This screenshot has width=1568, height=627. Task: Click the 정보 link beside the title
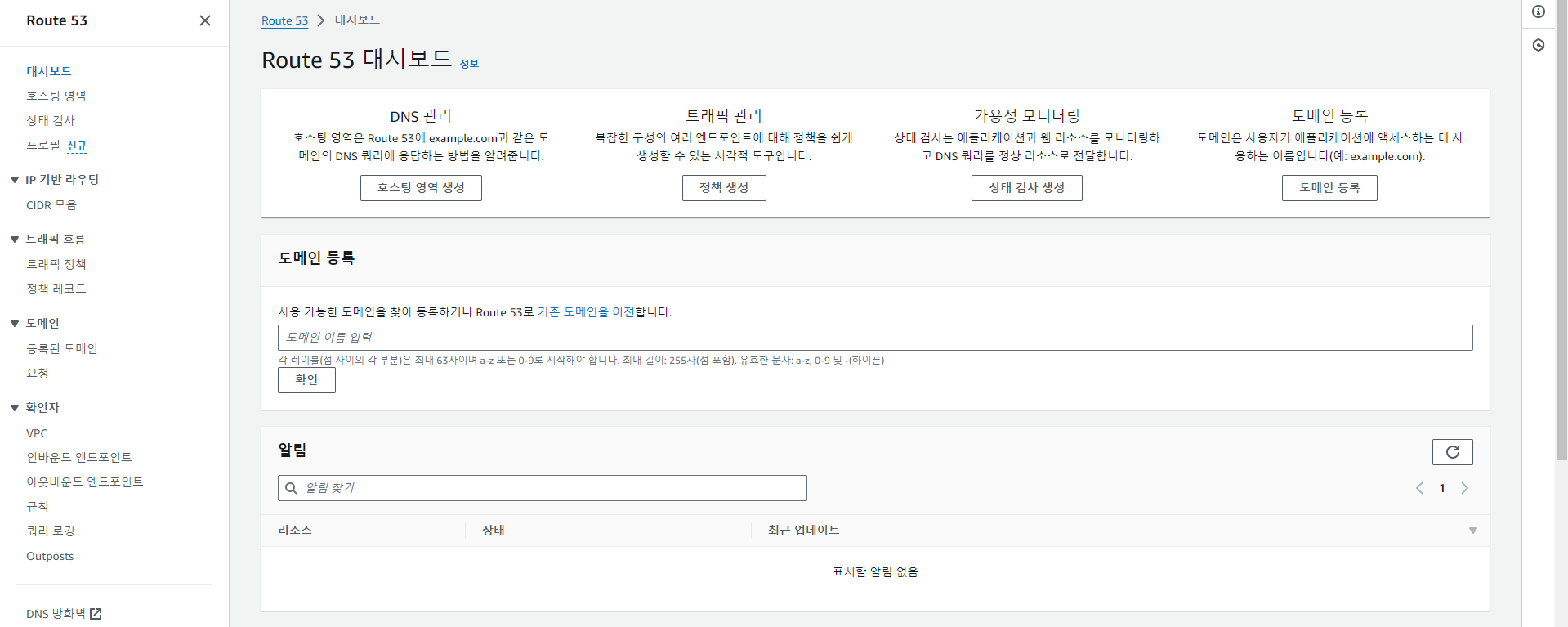pos(469,64)
